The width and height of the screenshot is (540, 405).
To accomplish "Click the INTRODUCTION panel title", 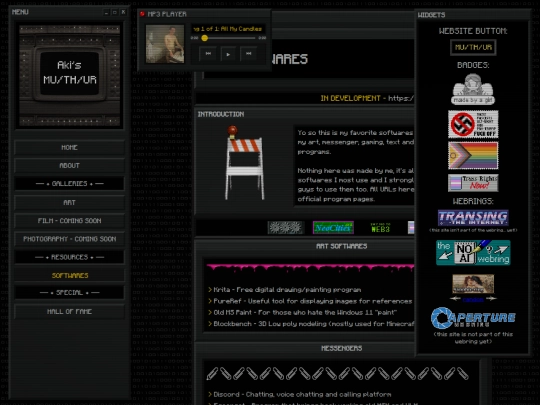I will click(221, 114).
